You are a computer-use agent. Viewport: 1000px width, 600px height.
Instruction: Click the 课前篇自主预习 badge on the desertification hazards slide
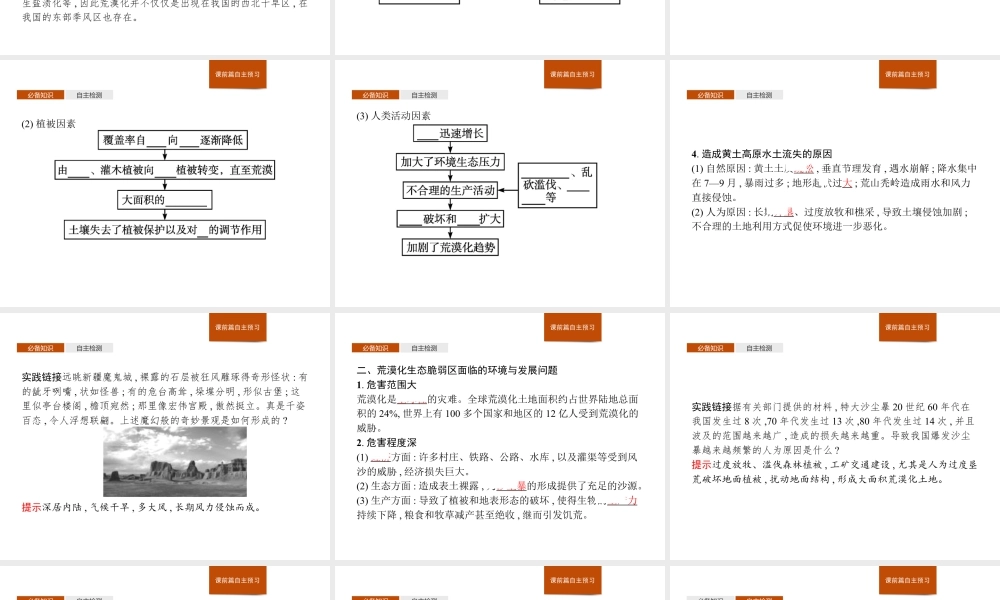click(x=570, y=327)
